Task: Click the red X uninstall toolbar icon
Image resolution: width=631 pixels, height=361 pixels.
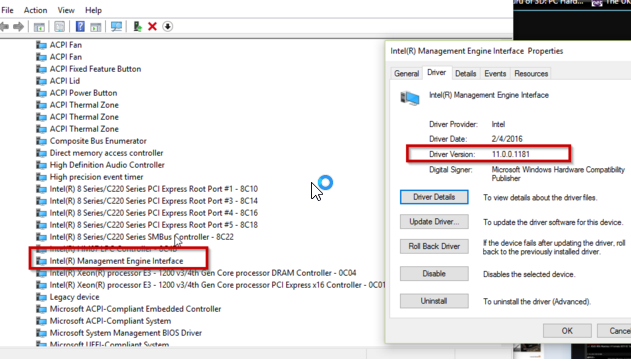Action: [152, 27]
